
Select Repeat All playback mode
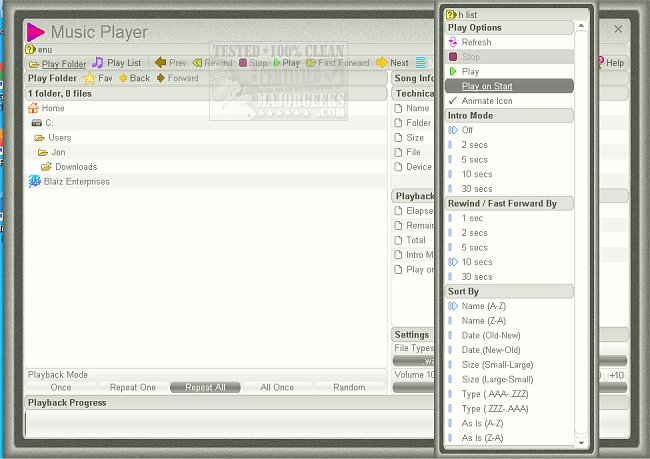(x=205, y=387)
